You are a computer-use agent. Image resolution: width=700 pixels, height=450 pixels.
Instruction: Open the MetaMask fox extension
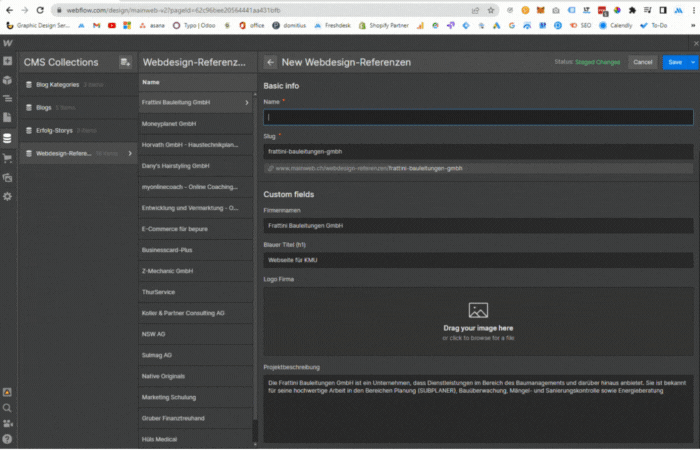tap(540, 10)
